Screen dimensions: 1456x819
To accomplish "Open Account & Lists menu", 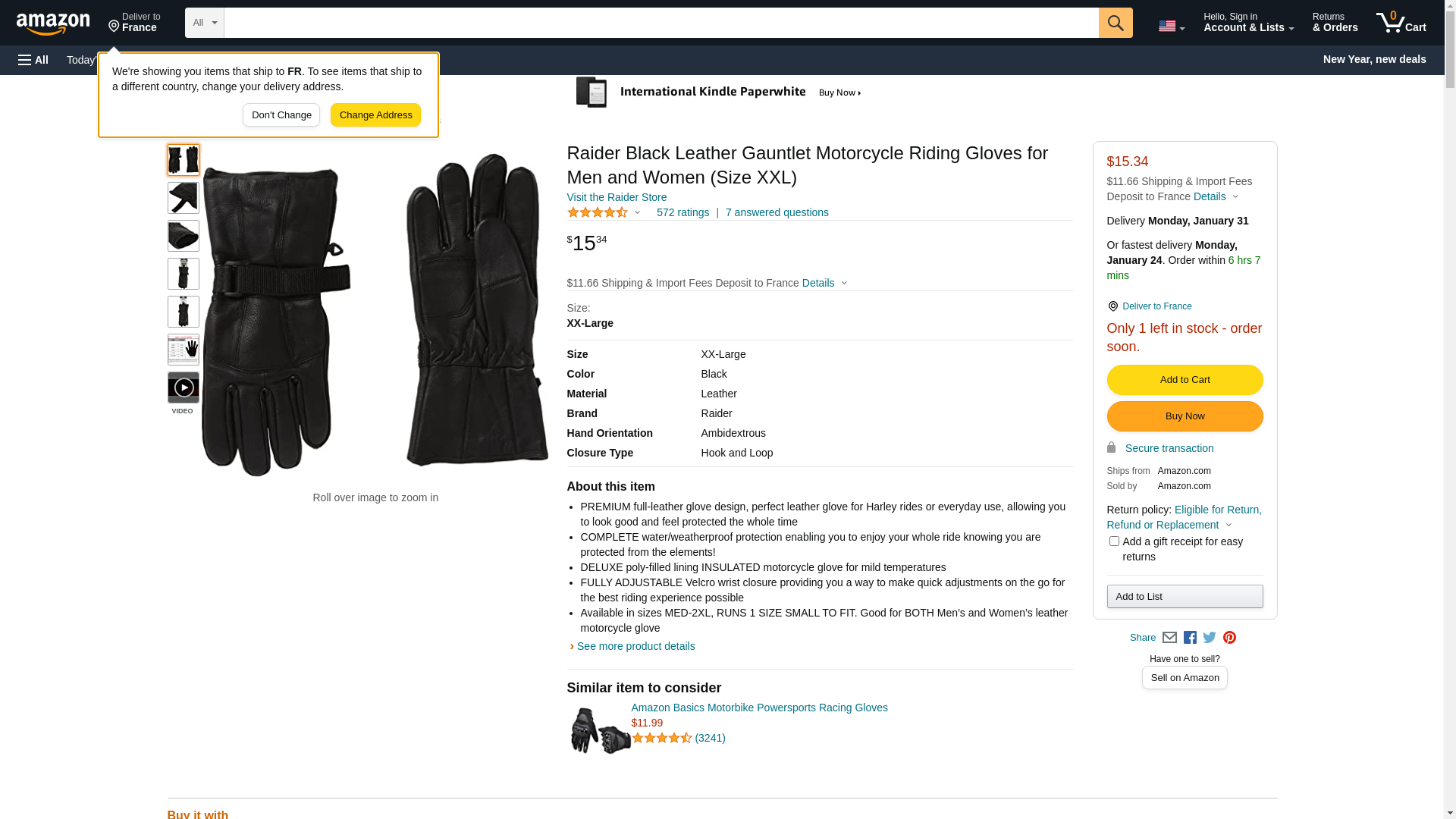I will click(x=1248, y=23).
